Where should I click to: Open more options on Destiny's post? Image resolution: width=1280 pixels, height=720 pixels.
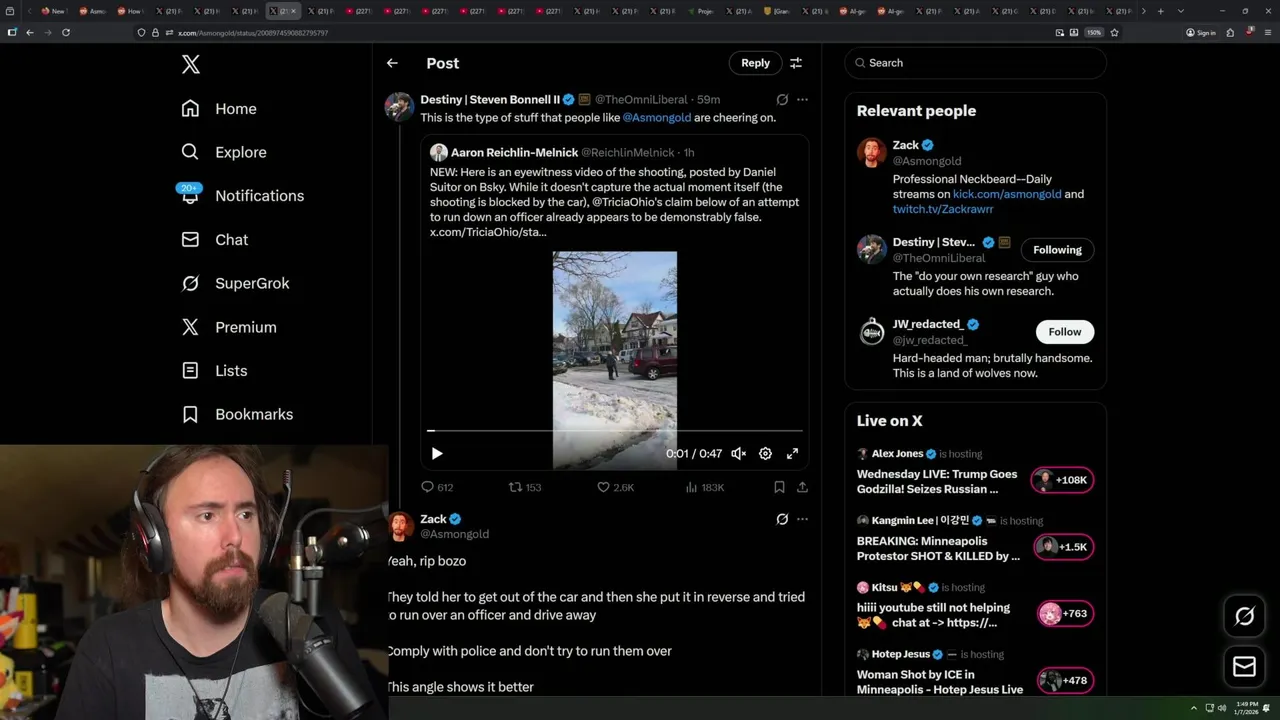(x=802, y=100)
